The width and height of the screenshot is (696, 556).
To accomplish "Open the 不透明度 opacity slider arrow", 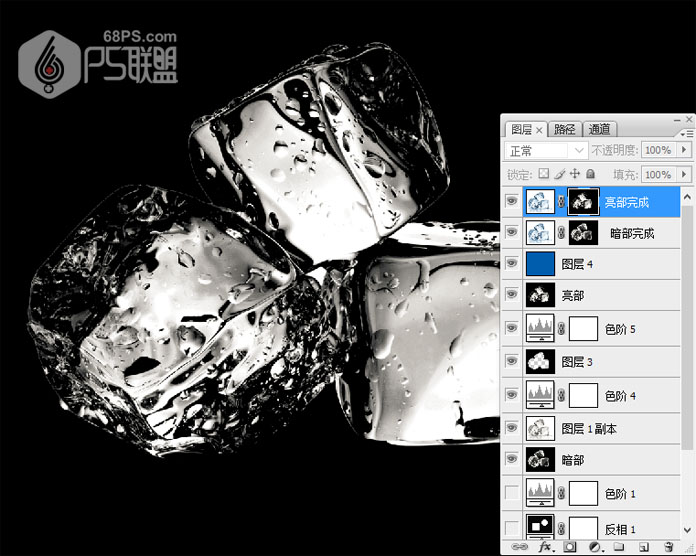I will pyautogui.click(x=684, y=150).
